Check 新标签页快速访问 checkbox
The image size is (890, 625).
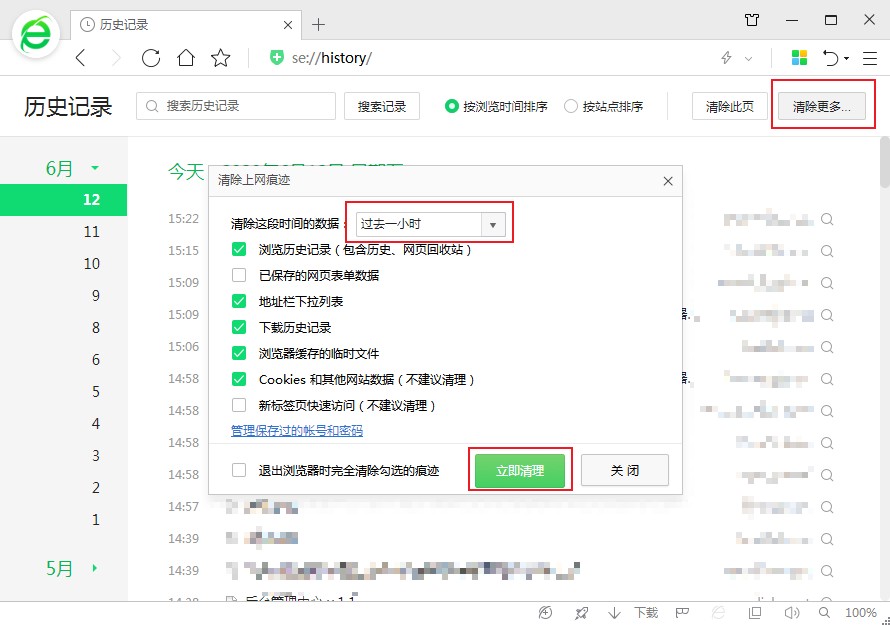coord(239,405)
